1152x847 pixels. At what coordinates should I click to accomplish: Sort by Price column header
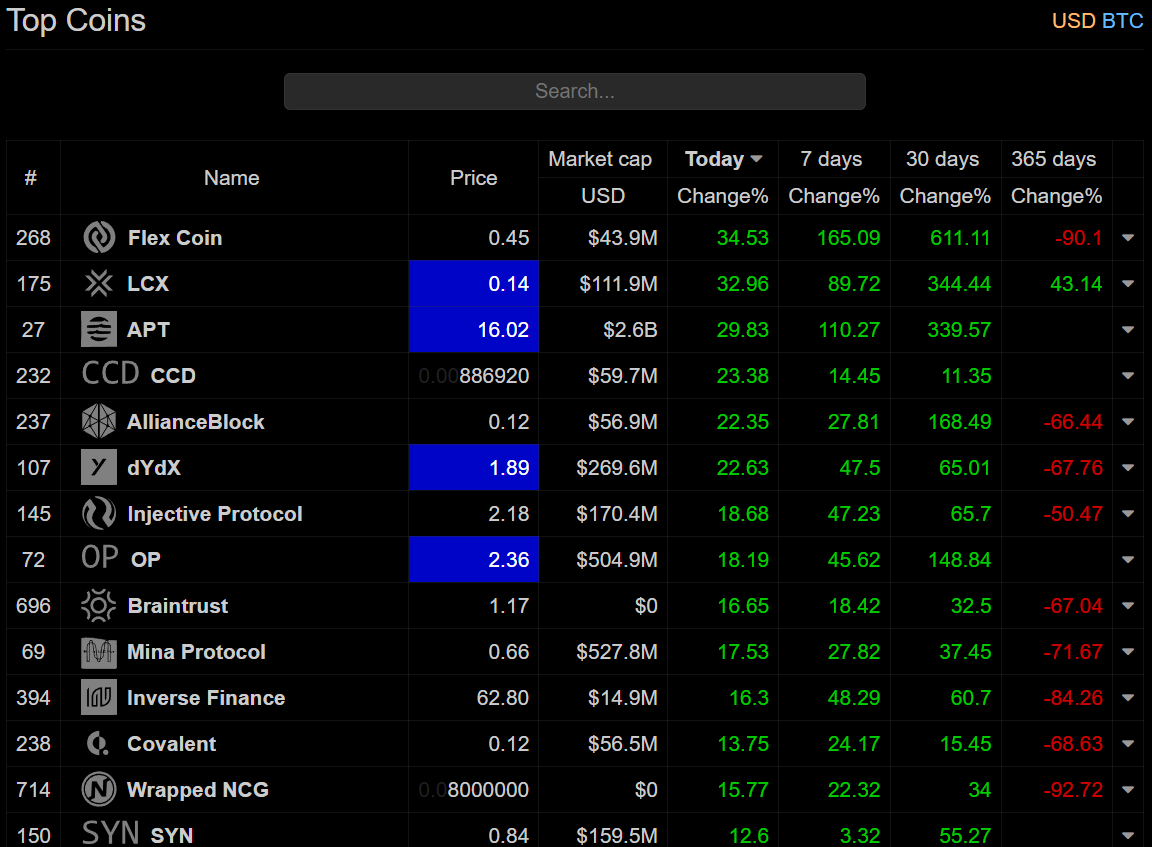coord(473,178)
